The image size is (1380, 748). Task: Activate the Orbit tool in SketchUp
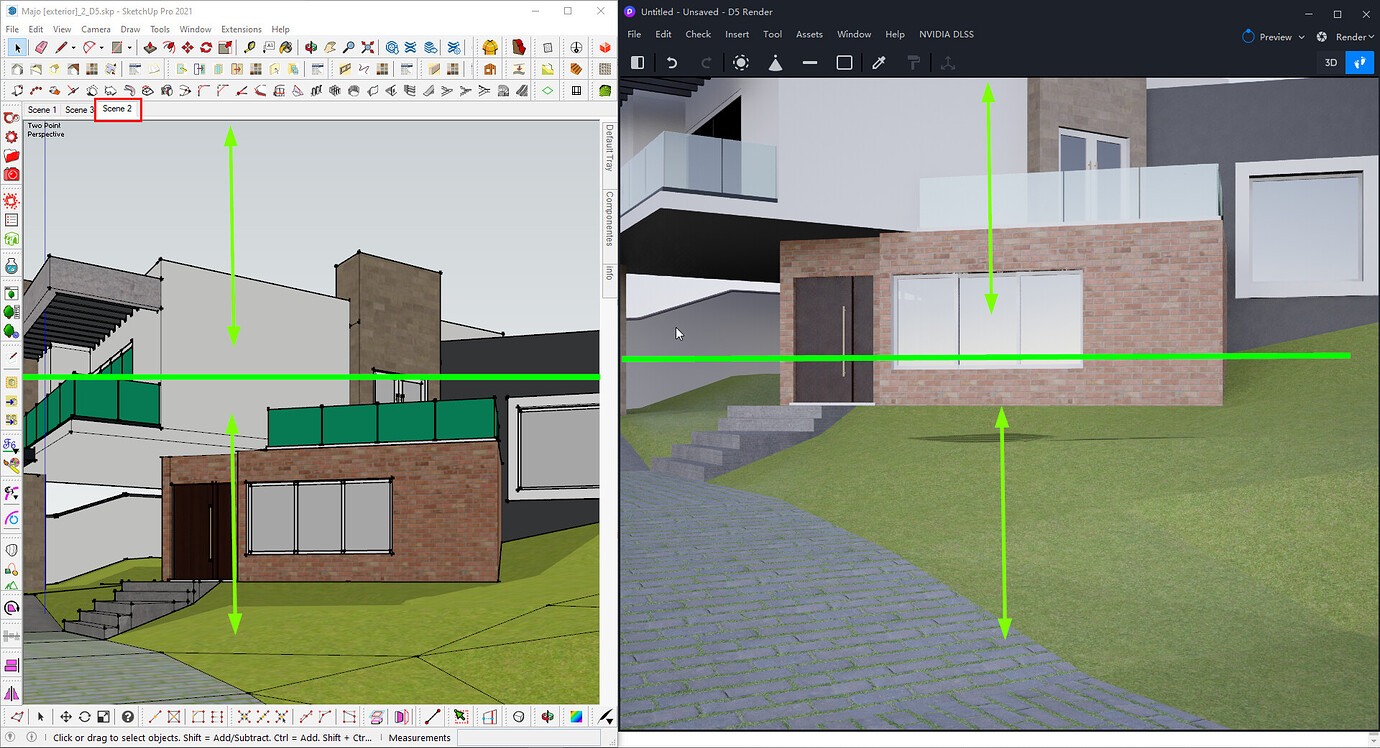[312, 47]
